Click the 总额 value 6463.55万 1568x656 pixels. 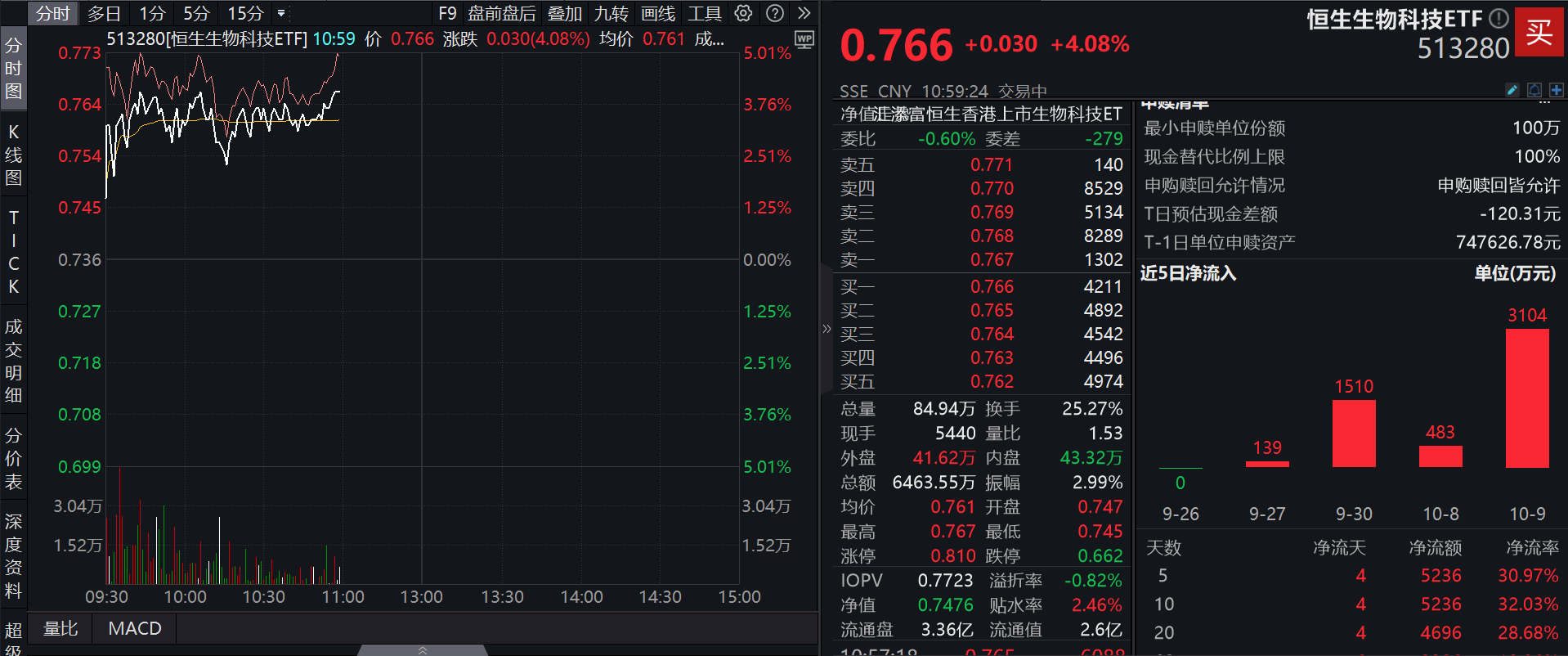tap(934, 482)
